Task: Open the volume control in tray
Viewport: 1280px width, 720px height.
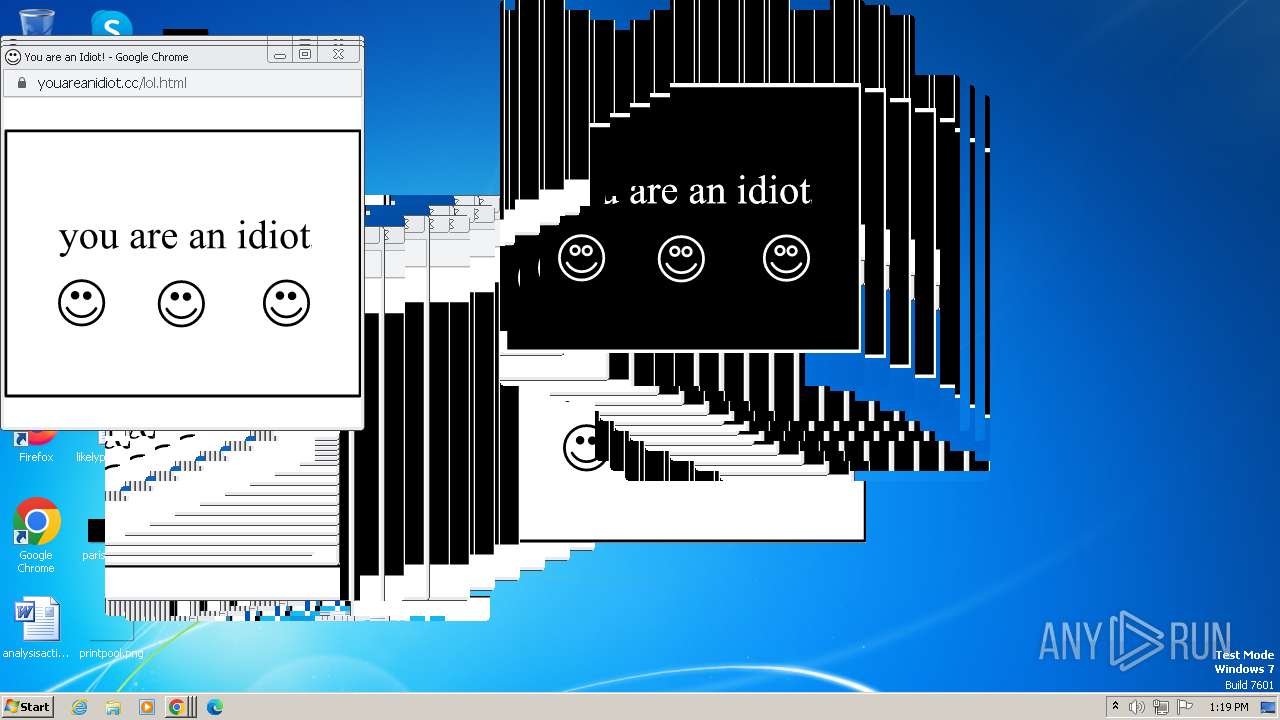Action: point(1137,707)
